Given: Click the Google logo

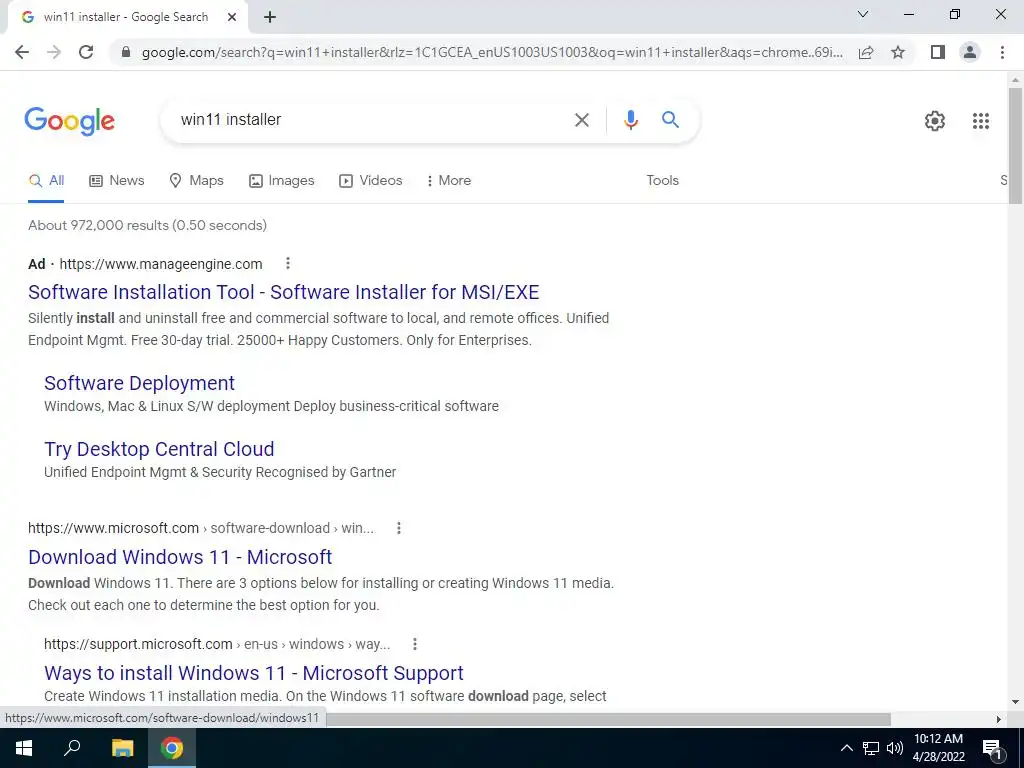Looking at the screenshot, I should coord(69,121).
